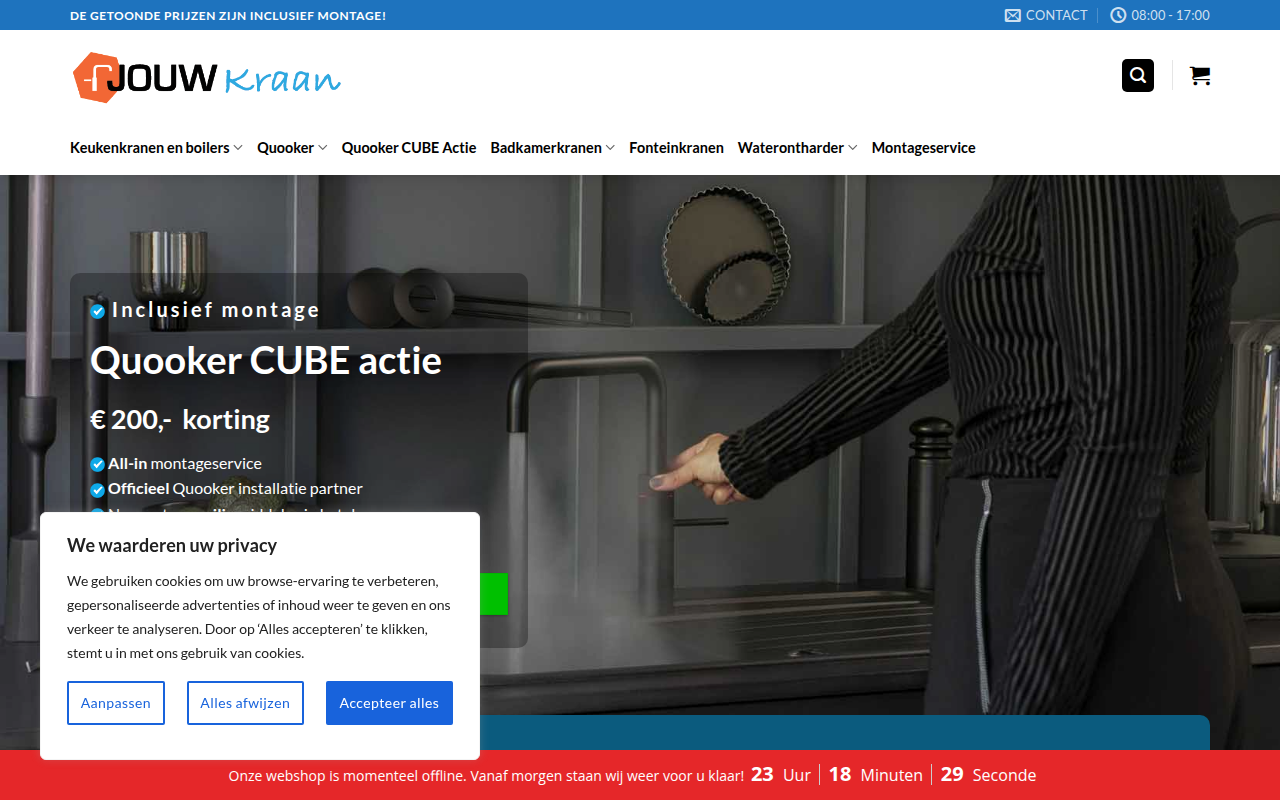
Task: Click the 'Quooker CUBE actie' heading
Action: coord(266,360)
